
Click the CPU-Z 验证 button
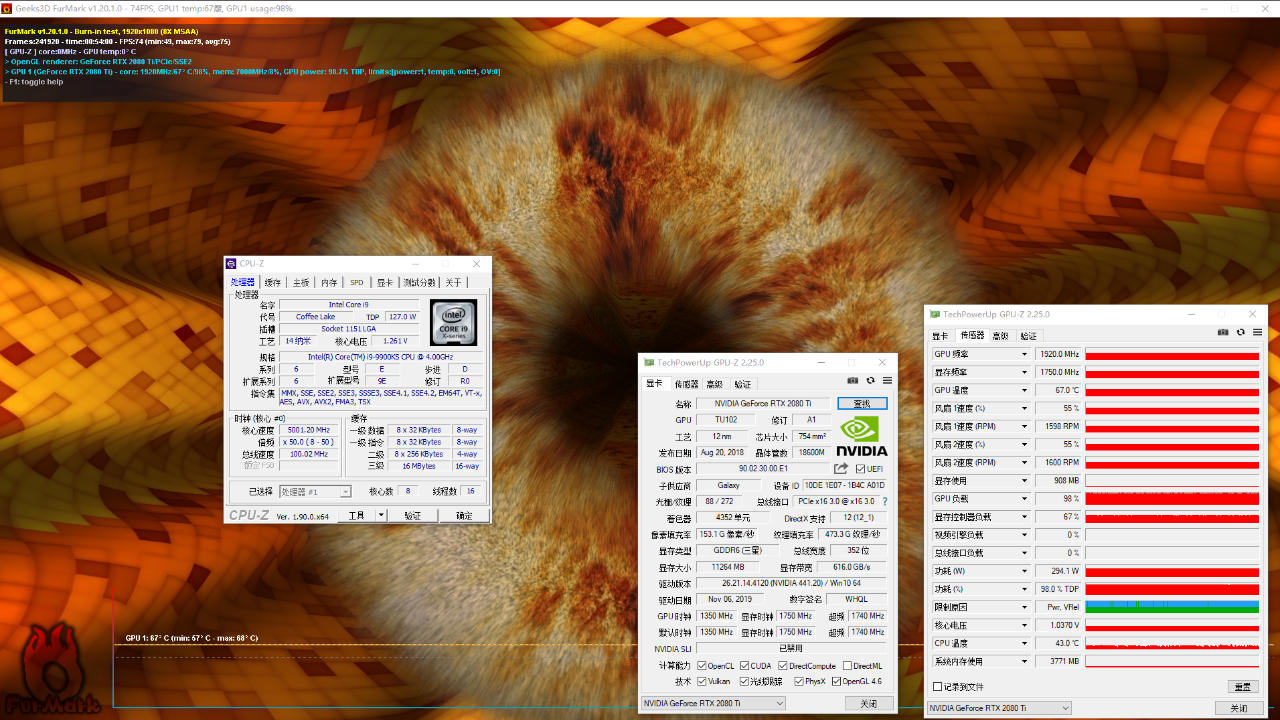click(413, 516)
